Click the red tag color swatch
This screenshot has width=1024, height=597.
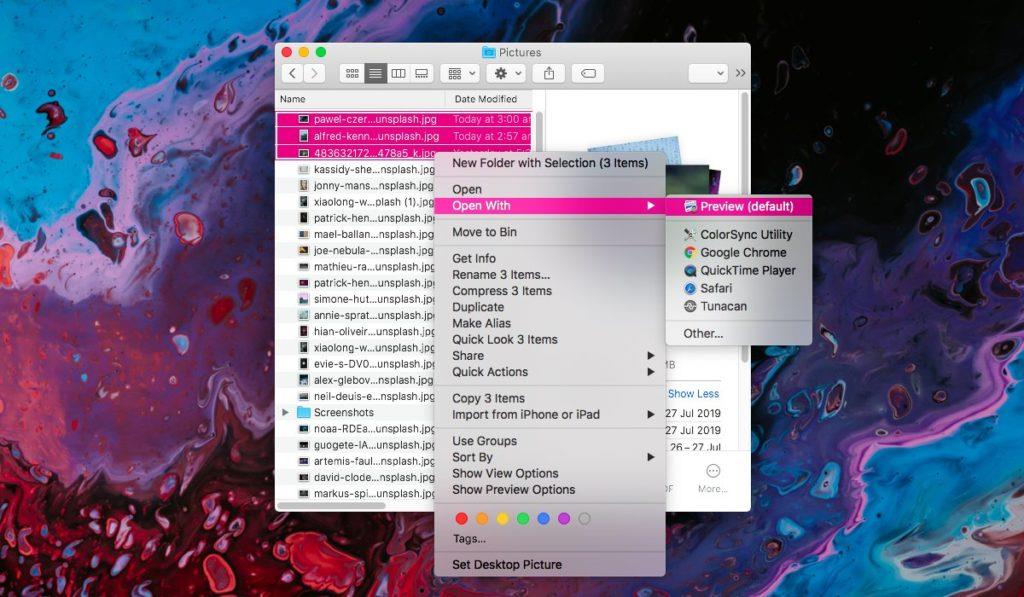459,518
